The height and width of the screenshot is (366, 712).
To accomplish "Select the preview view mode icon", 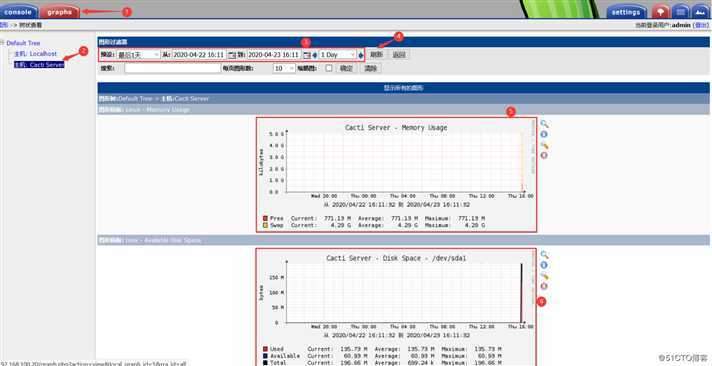I will tap(701, 12).
